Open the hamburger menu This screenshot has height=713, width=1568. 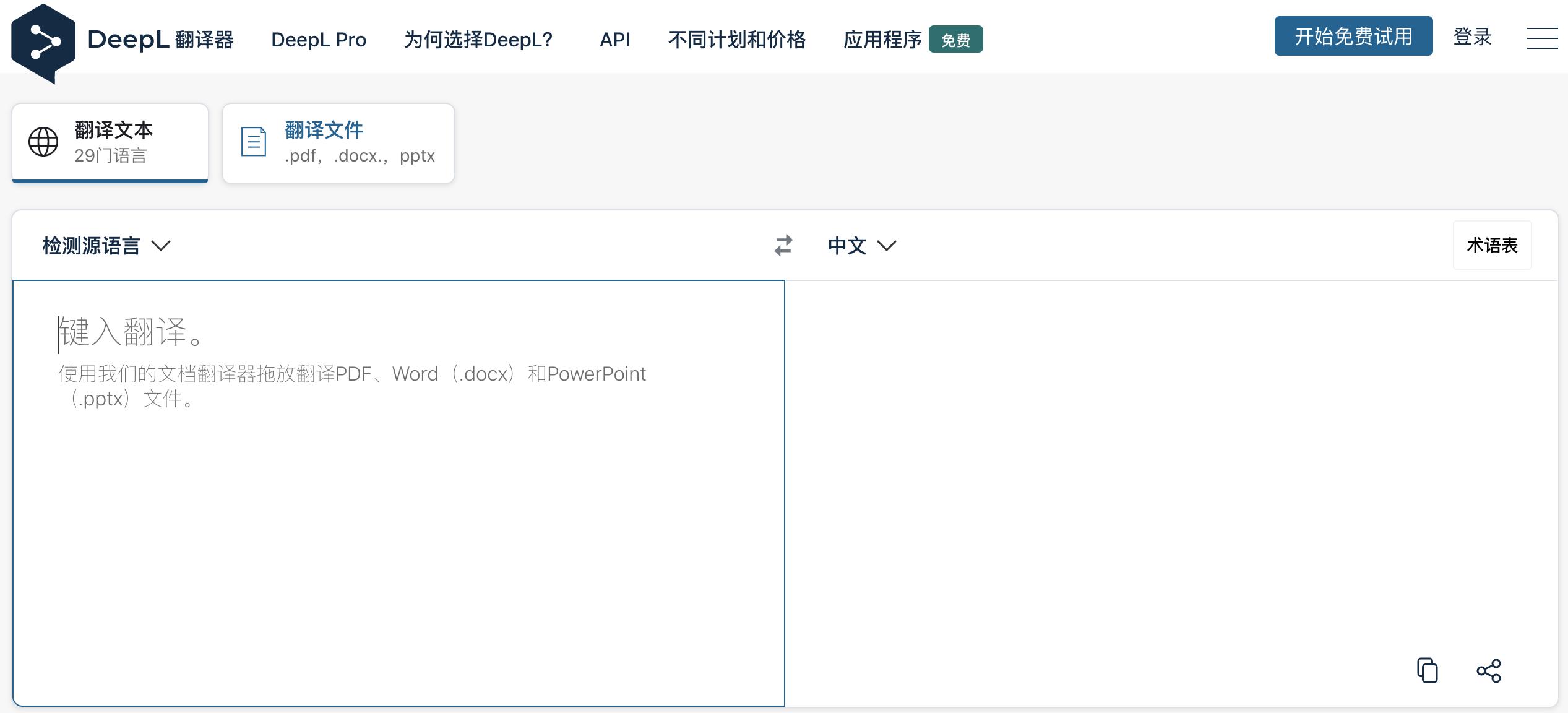pyautogui.click(x=1542, y=38)
